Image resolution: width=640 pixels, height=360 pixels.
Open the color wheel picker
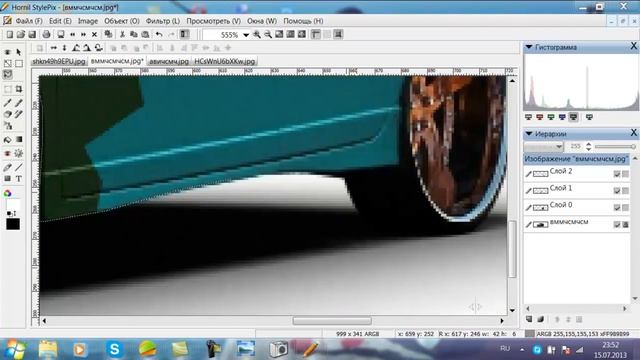pyautogui.click(x=7, y=193)
